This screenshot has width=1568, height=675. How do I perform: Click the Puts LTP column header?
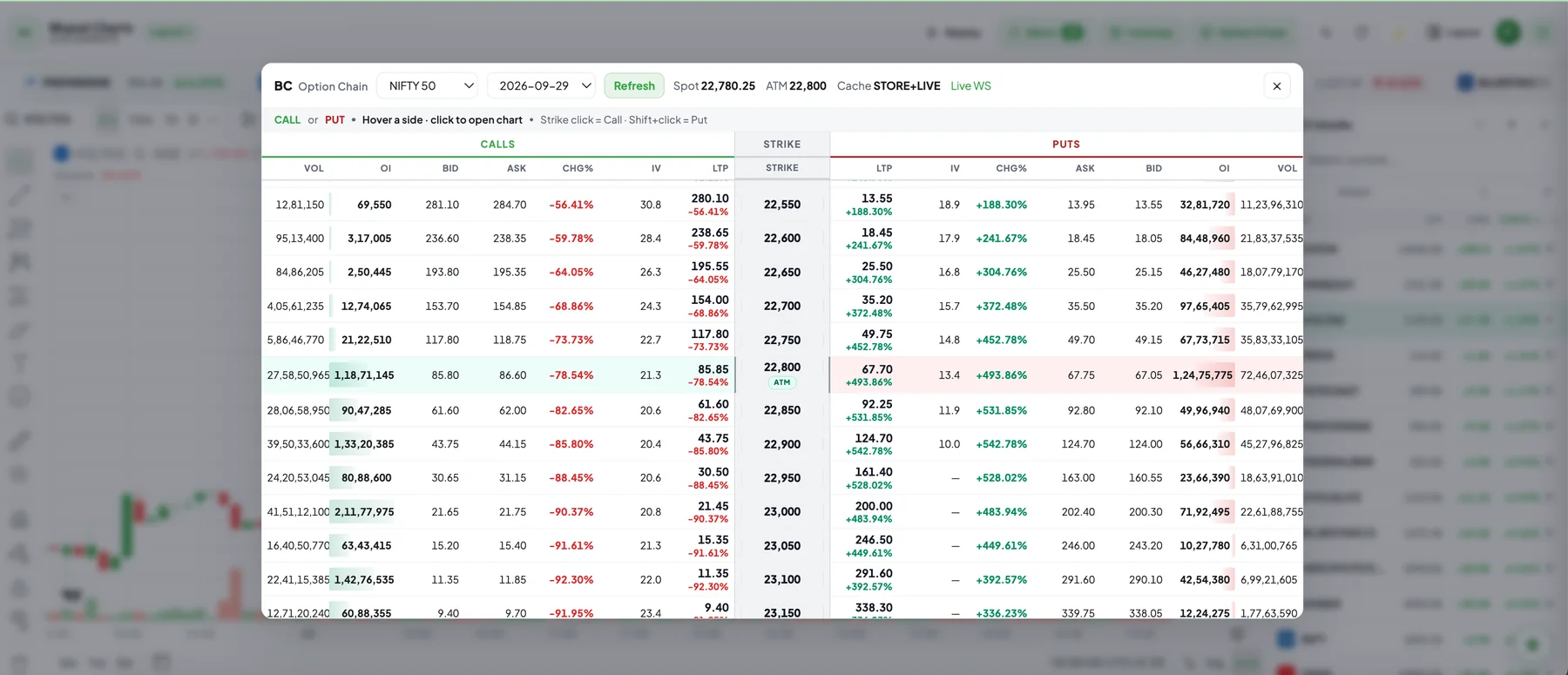(x=884, y=168)
